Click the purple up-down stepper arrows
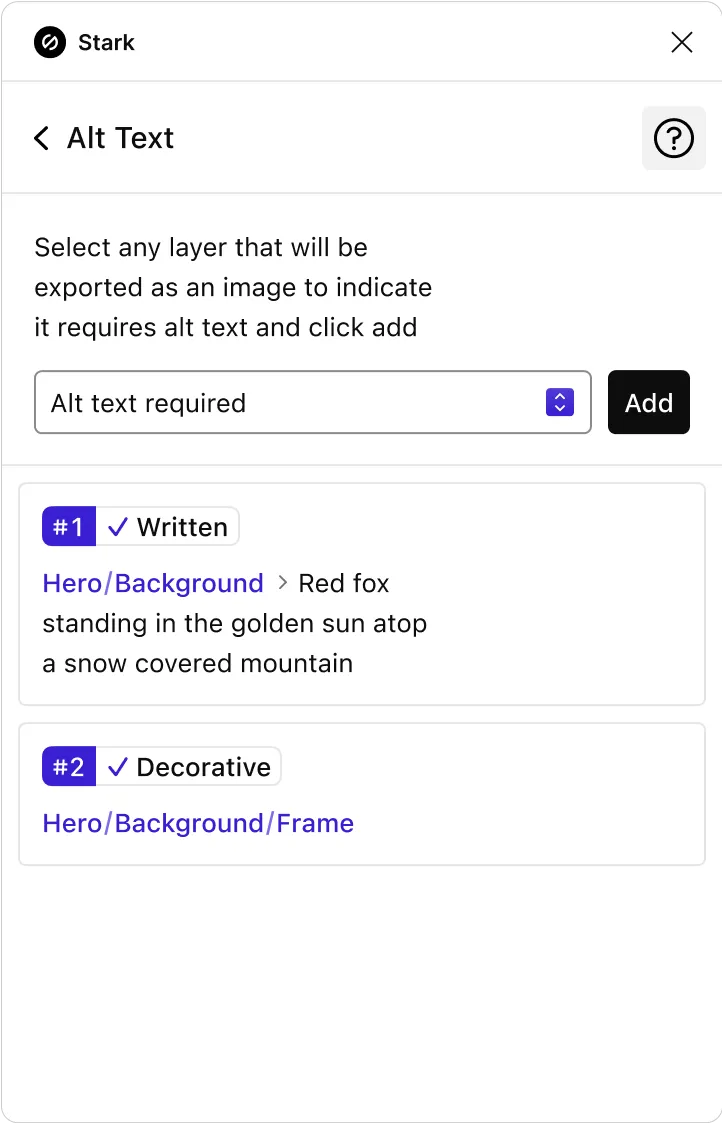This screenshot has width=722, height=1123. pos(559,402)
